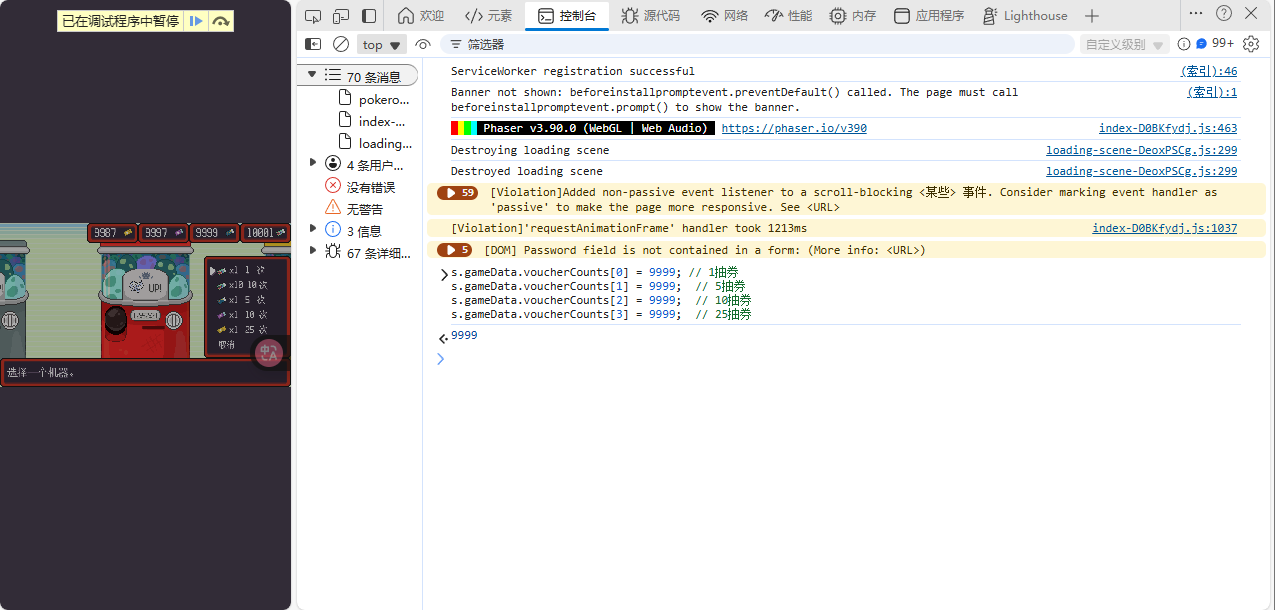Screen dimensions: 1275x610
Task: Expand the 70 条消息 tree group
Action: click(x=312, y=76)
